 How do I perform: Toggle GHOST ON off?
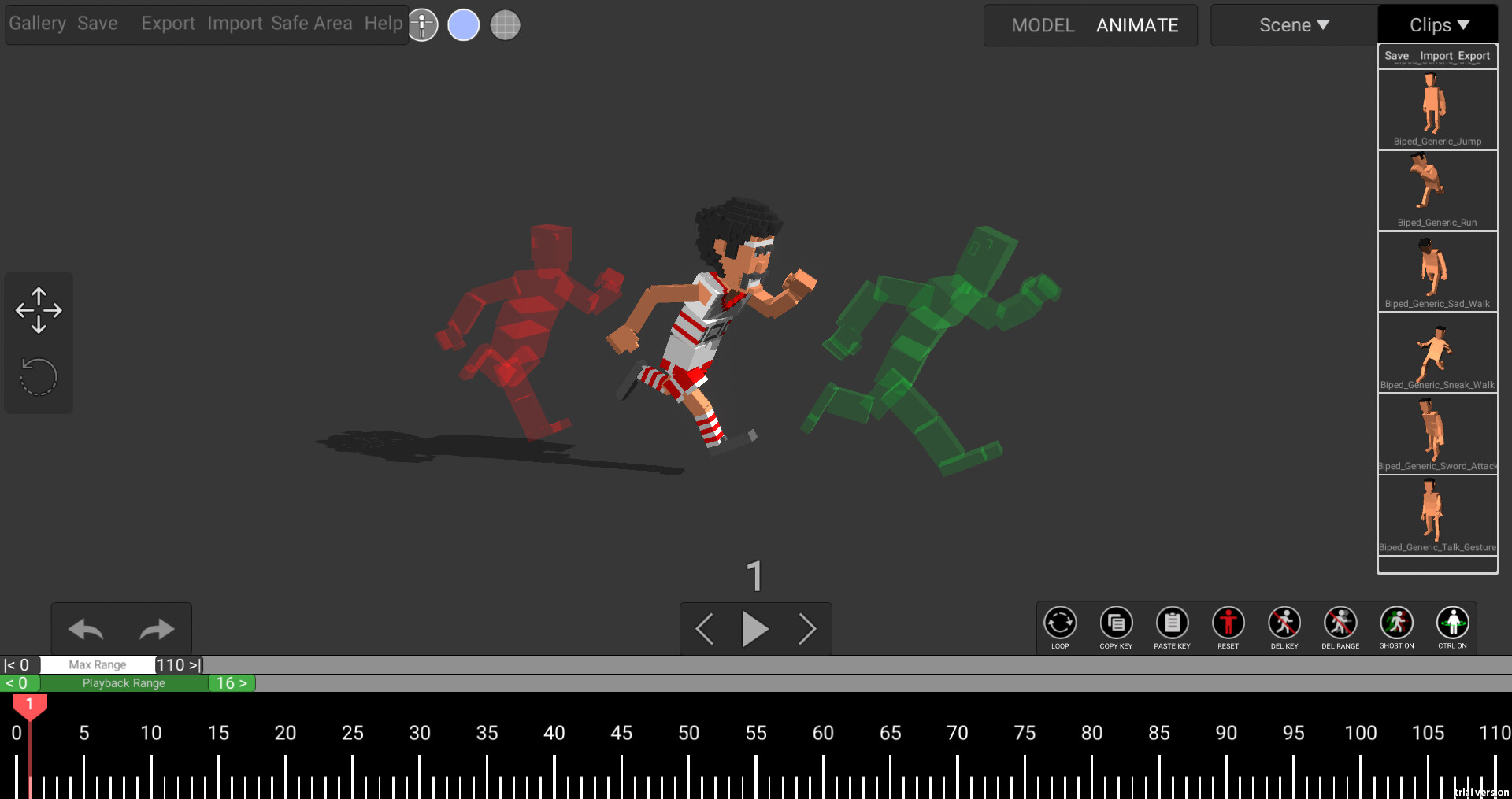coord(1396,623)
